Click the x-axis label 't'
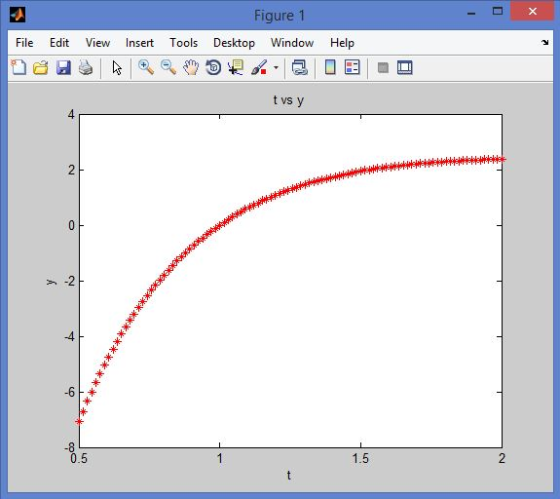The height and width of the screenshot is (499, 560). [x=289, y=475]
